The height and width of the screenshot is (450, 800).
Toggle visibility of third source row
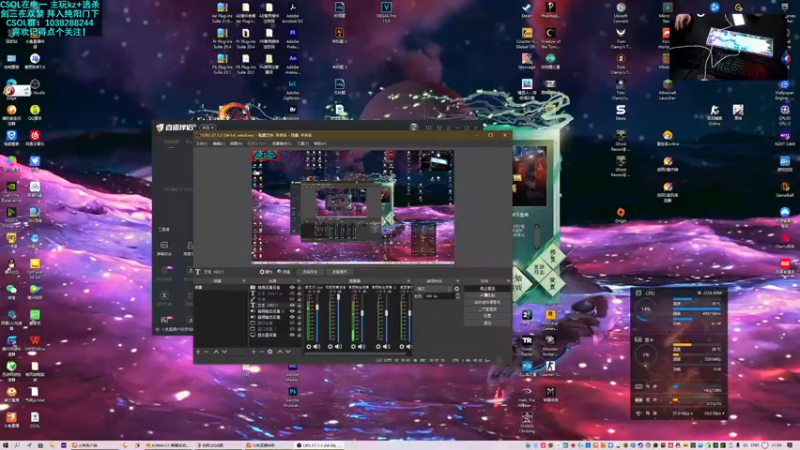(x=292, y=299)
